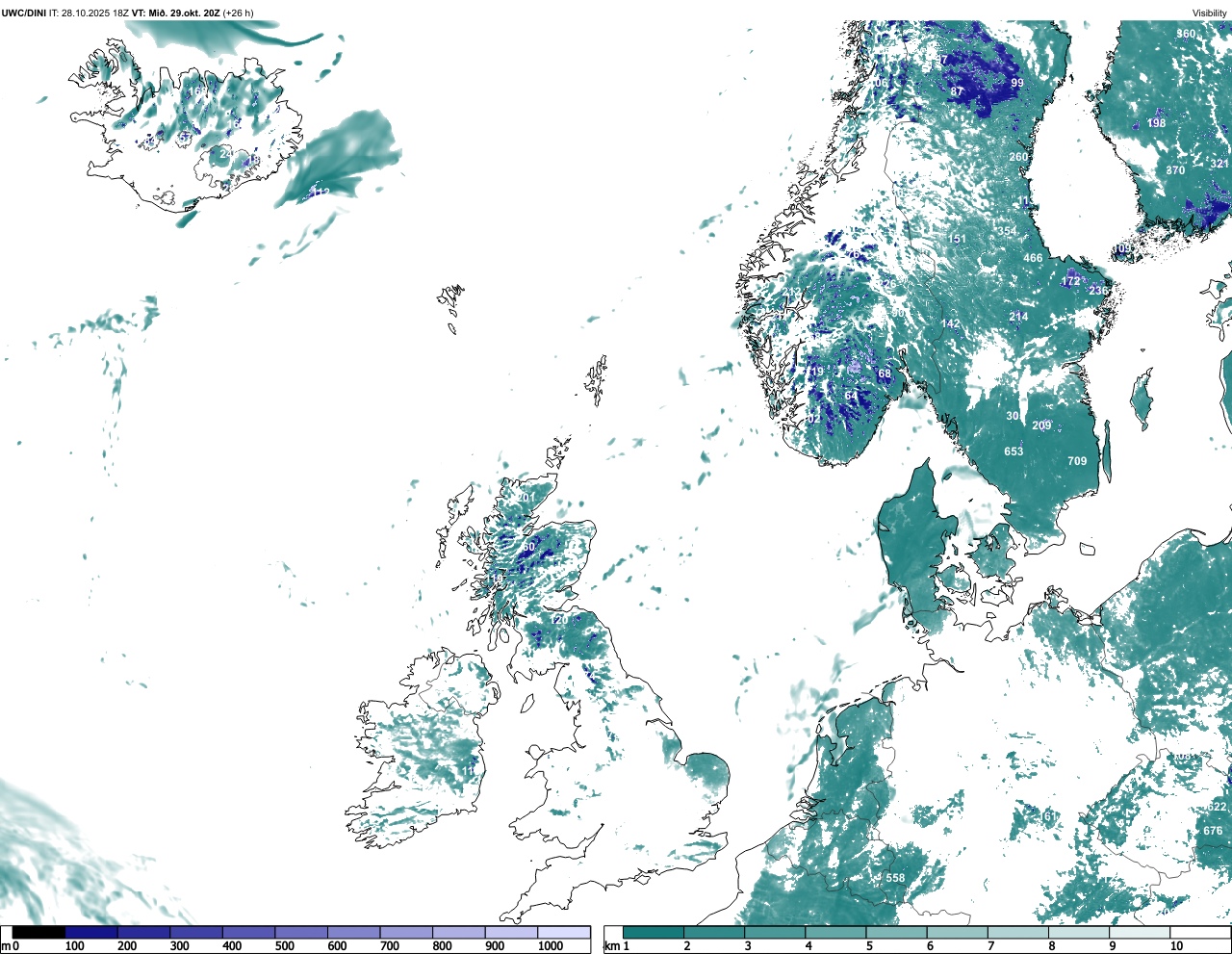Image resolution: width=1232 pixels, height=954 pixels.
Task: Click the visibility value "142" on the map
Action: tap(950, 324)
